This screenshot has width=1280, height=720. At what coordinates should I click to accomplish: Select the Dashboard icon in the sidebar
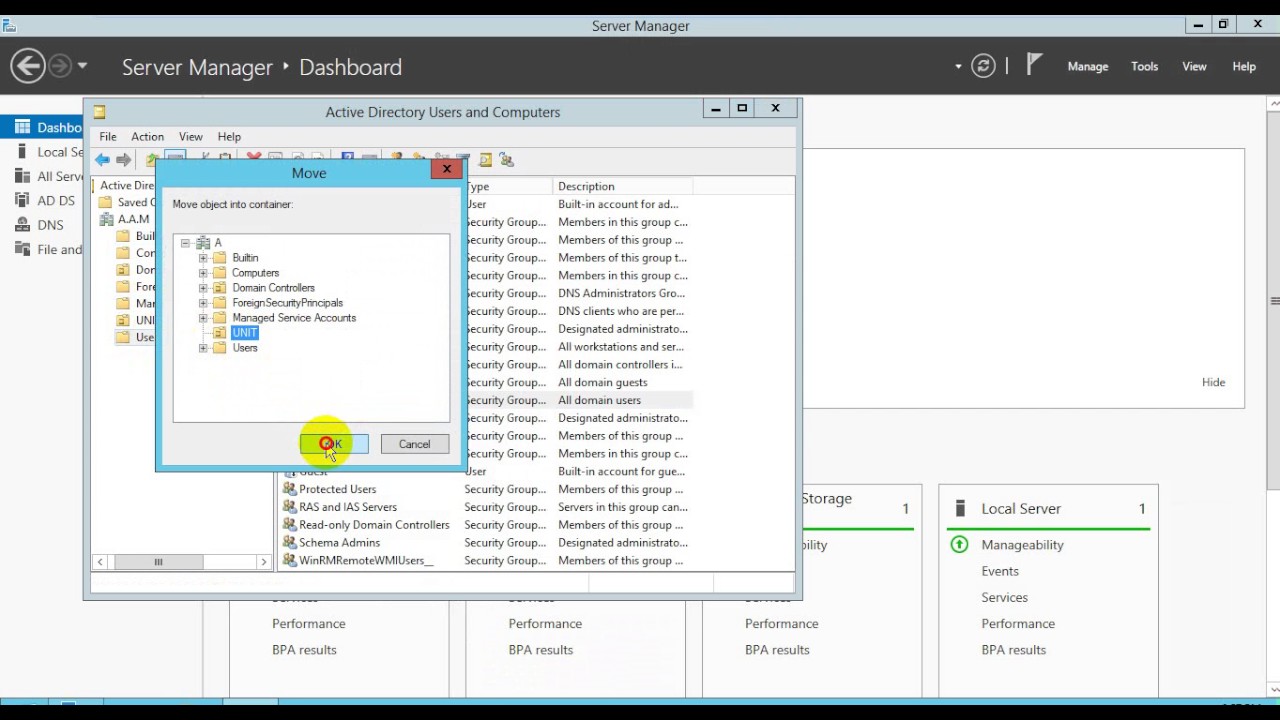pyautogui.click(x=22, y=127)
